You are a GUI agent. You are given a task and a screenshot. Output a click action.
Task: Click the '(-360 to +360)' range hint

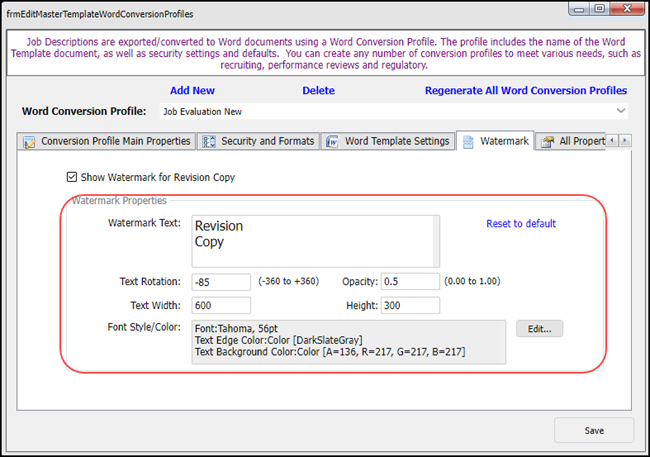click(289, 281)
